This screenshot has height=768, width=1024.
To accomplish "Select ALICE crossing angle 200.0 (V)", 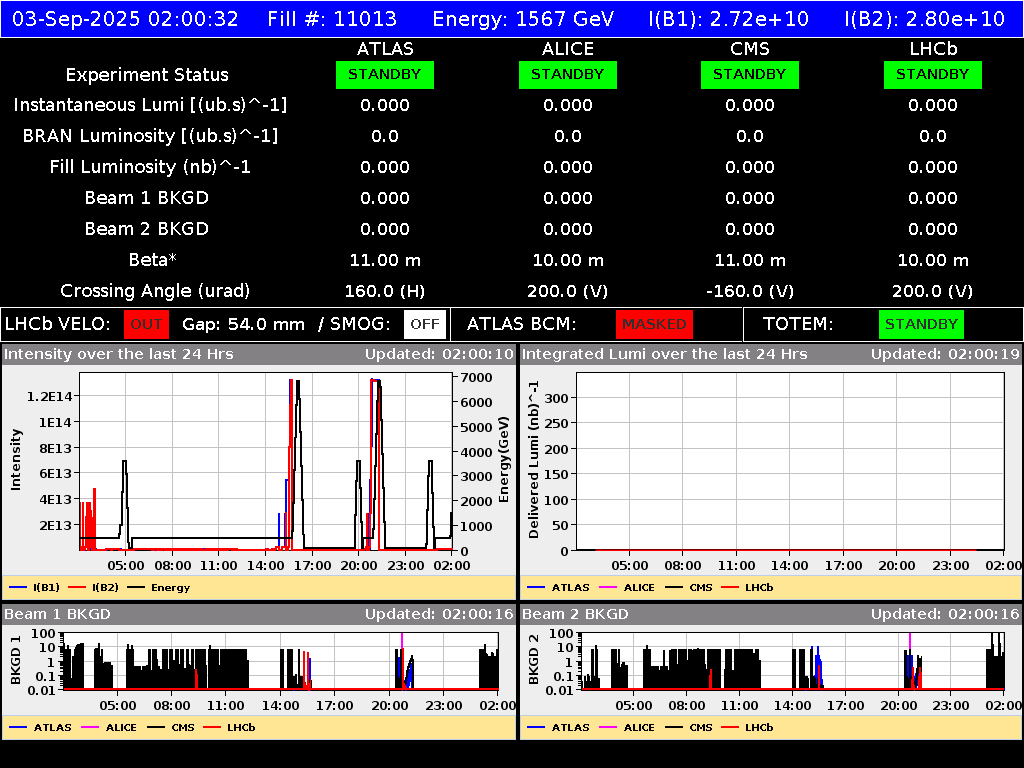I will point(568,291).
